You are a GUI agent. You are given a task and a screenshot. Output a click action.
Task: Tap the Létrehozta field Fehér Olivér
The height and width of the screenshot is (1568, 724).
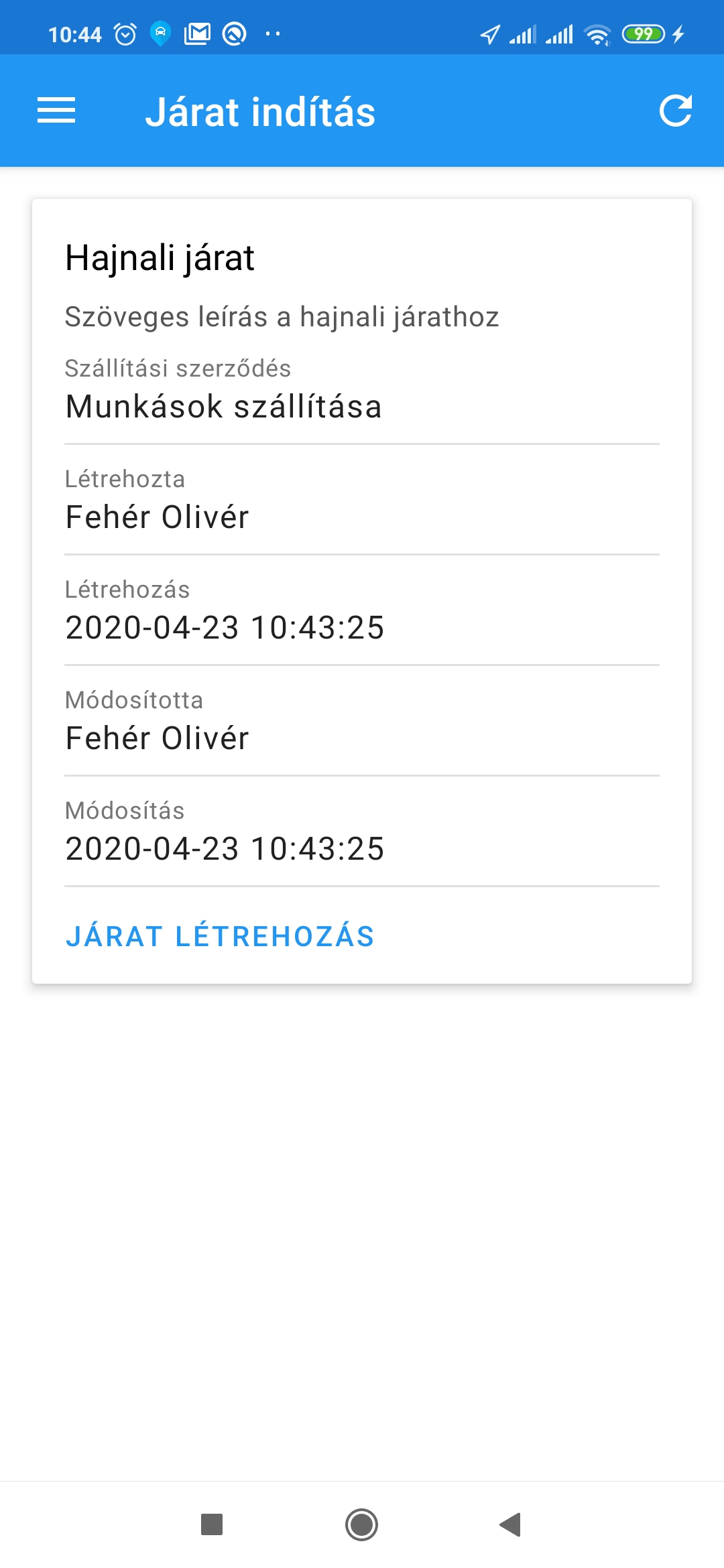158,517
